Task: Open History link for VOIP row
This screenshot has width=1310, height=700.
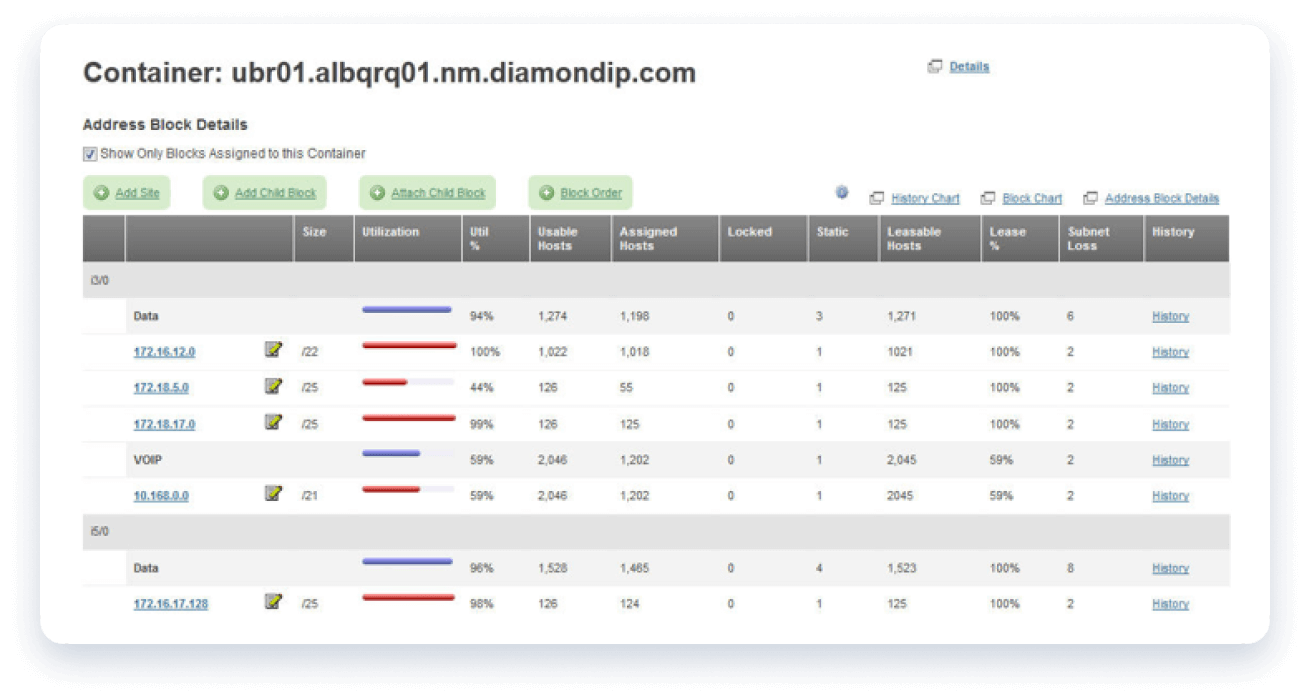Action: pos(1170,460)
